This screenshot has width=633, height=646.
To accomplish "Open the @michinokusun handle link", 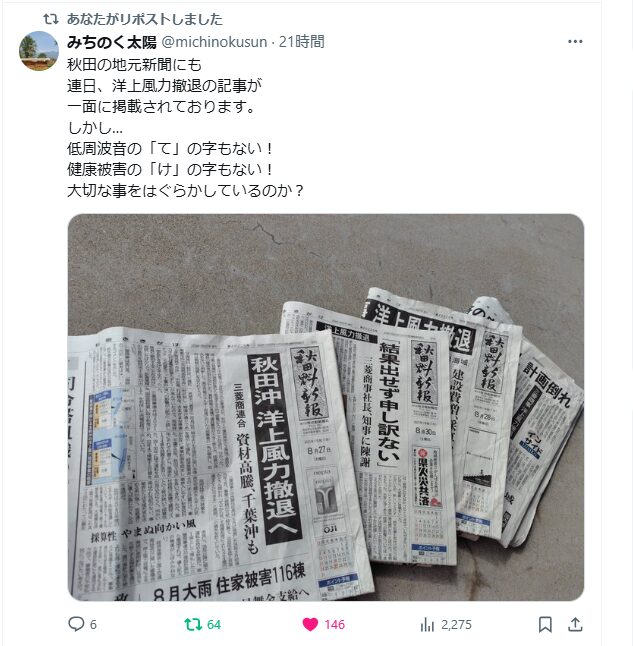I will (214, 42).
